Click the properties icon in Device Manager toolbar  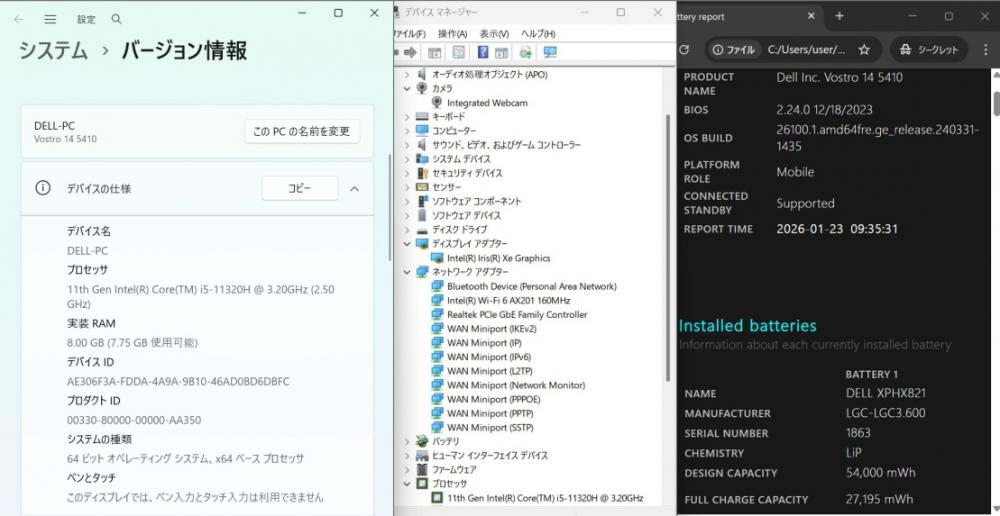click(x=459, y=52)
